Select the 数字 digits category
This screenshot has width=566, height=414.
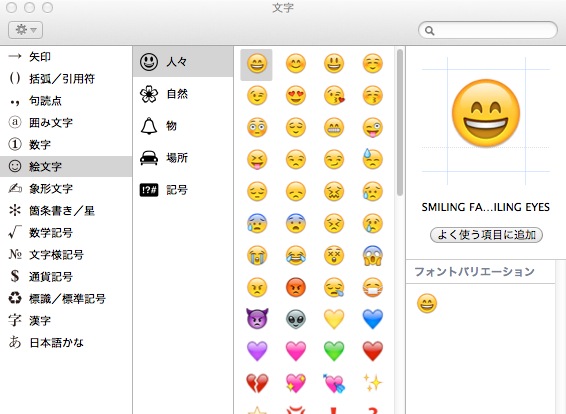66,145
